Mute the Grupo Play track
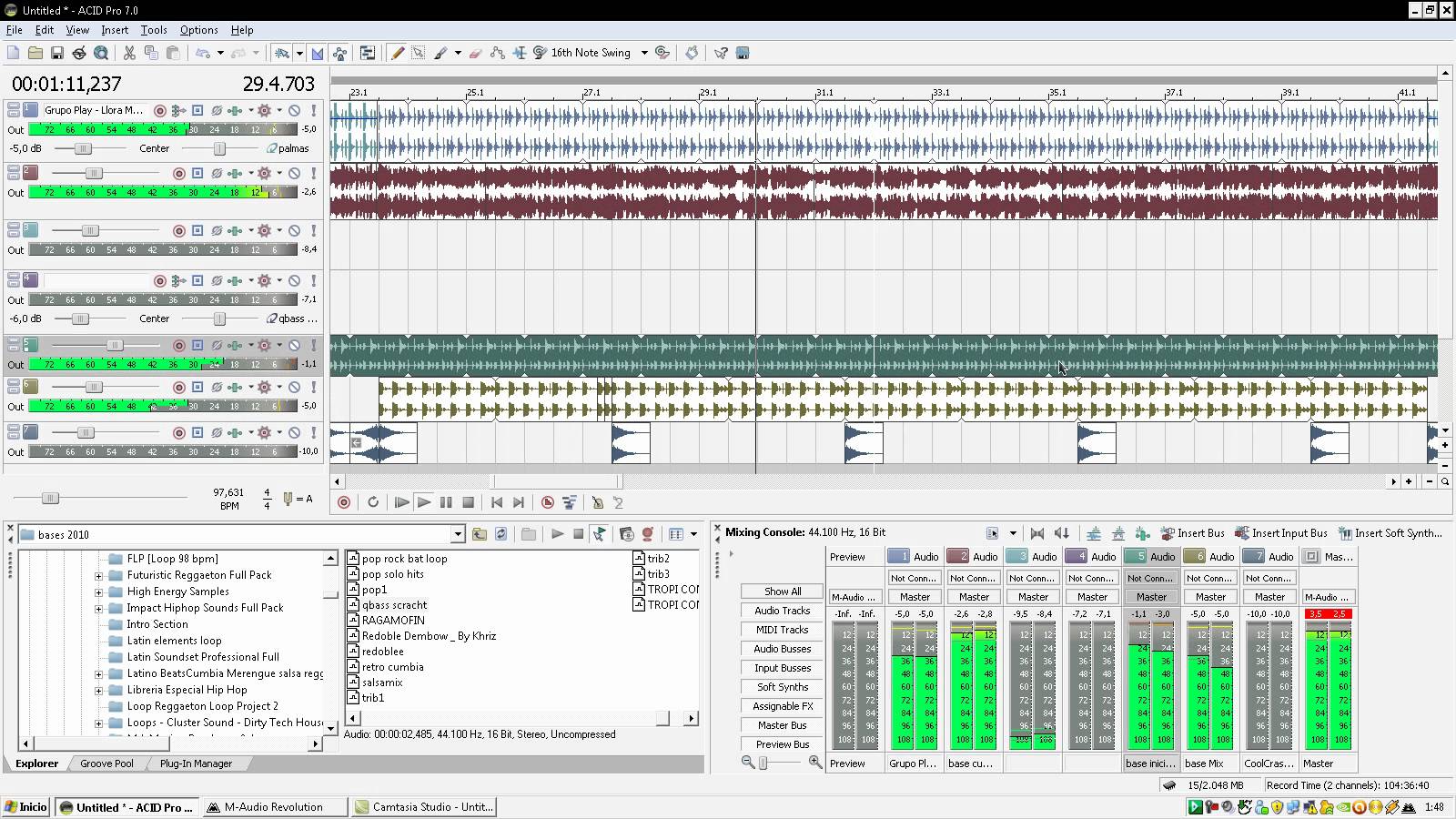Viewport: 1456px width, 819px height. coord(294,110)
